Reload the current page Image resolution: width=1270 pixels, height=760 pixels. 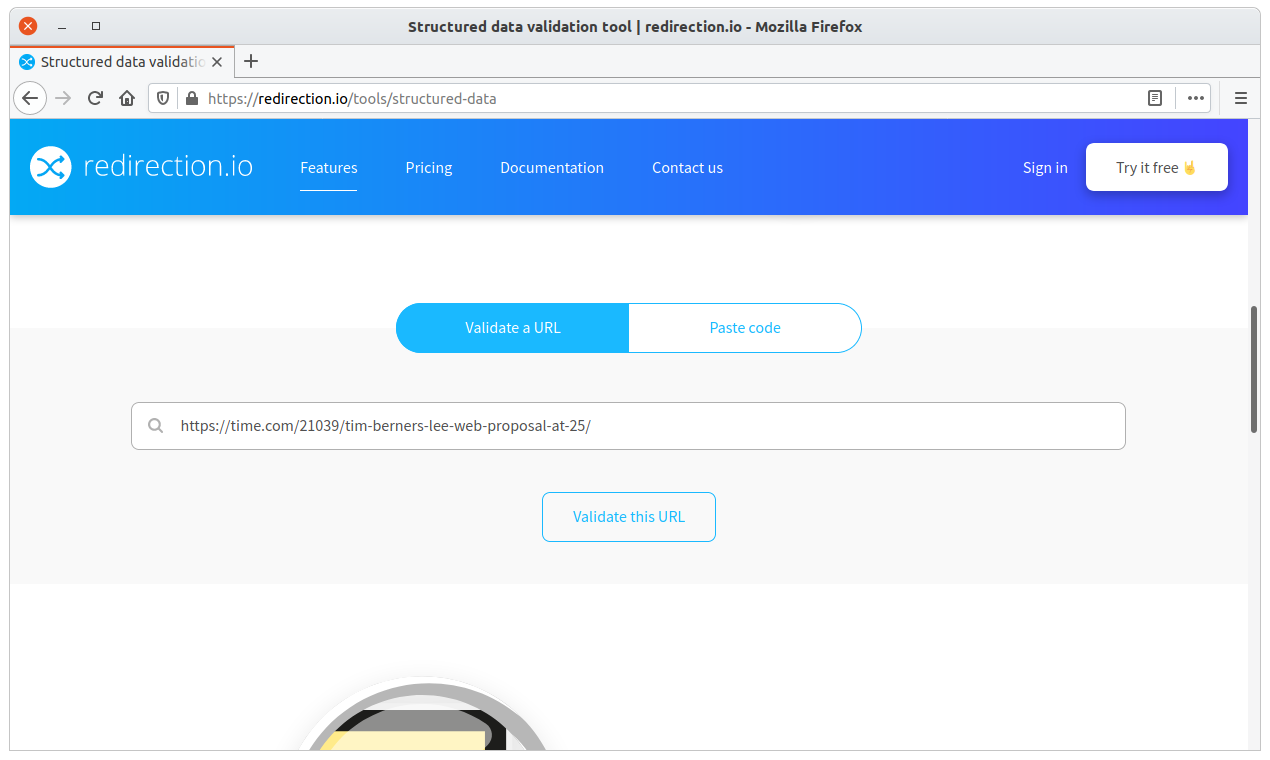[94, 98]
